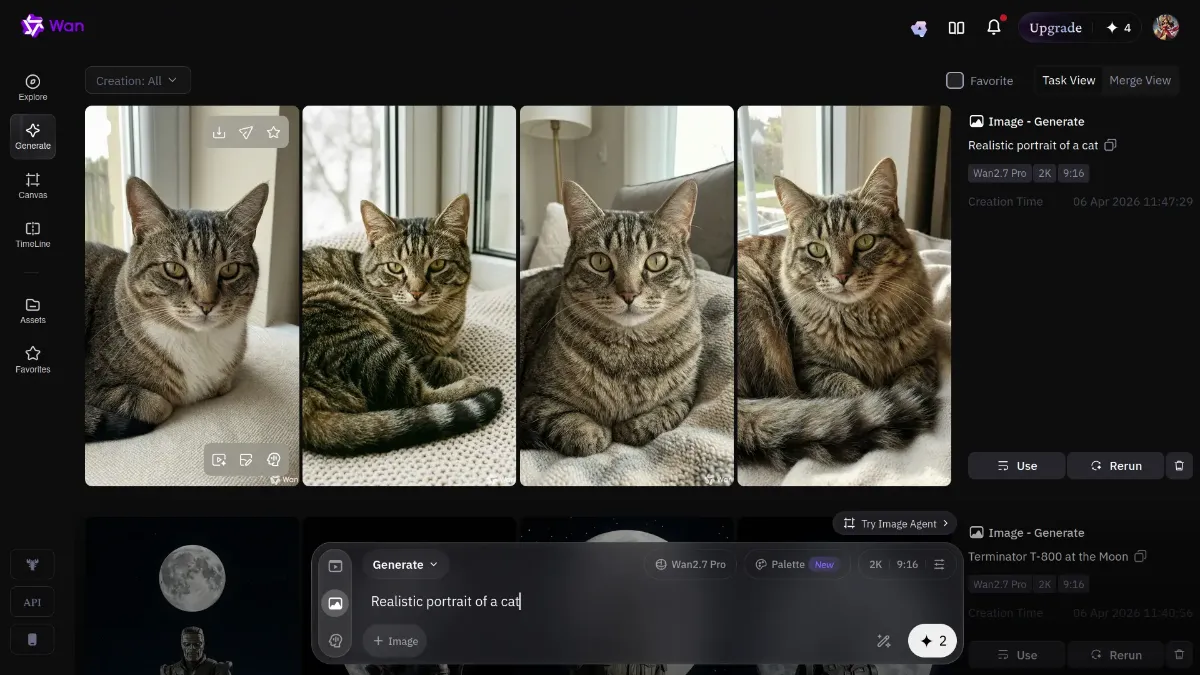Click the Rerun button for cat portrait
Viewport: 1200px width, 675px height.
click(1115, 466)
